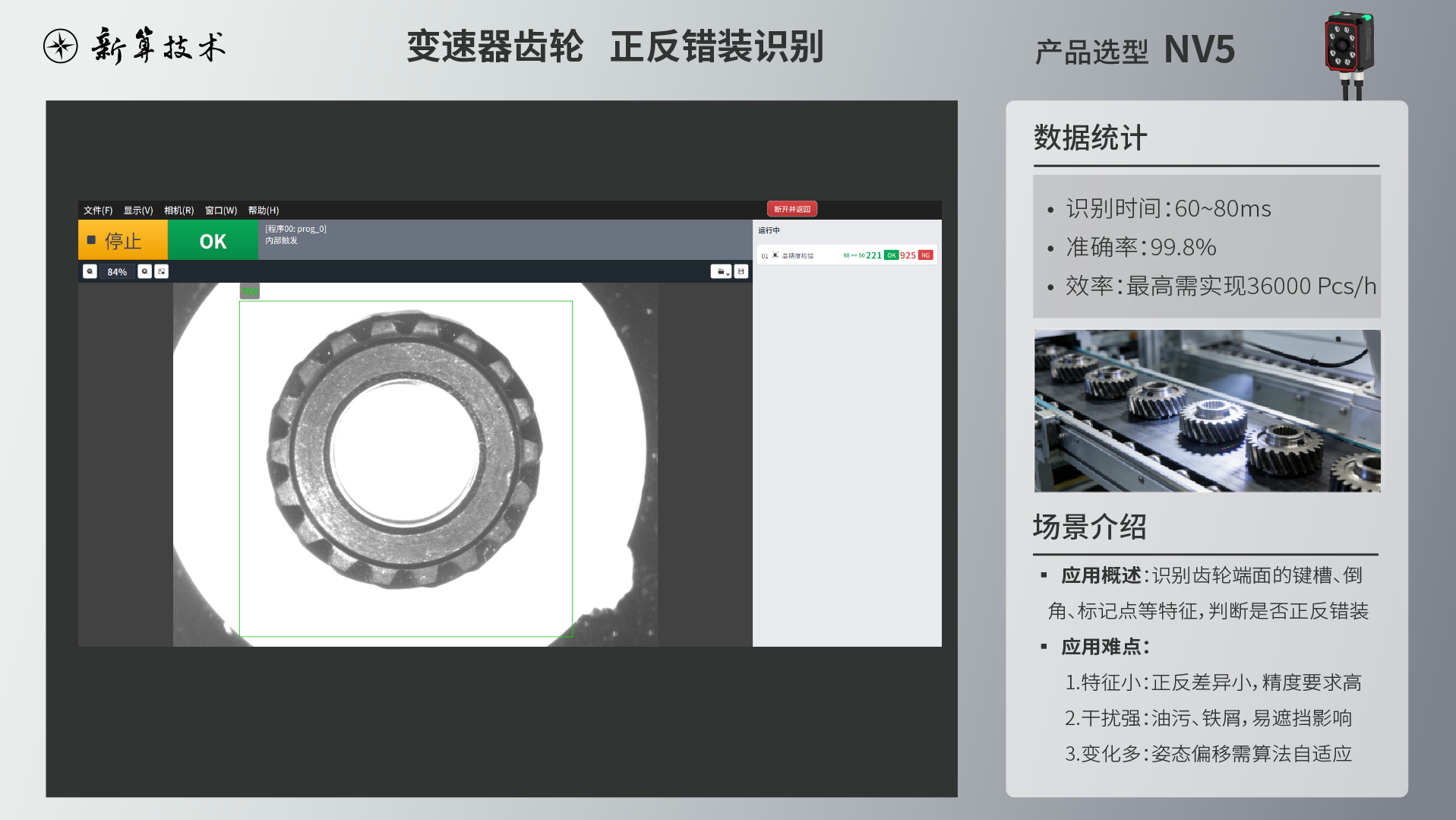1456x820 pixels.
Task: Click the gear conveyor photo thumbnail
Action: [x=1207, y=410]
